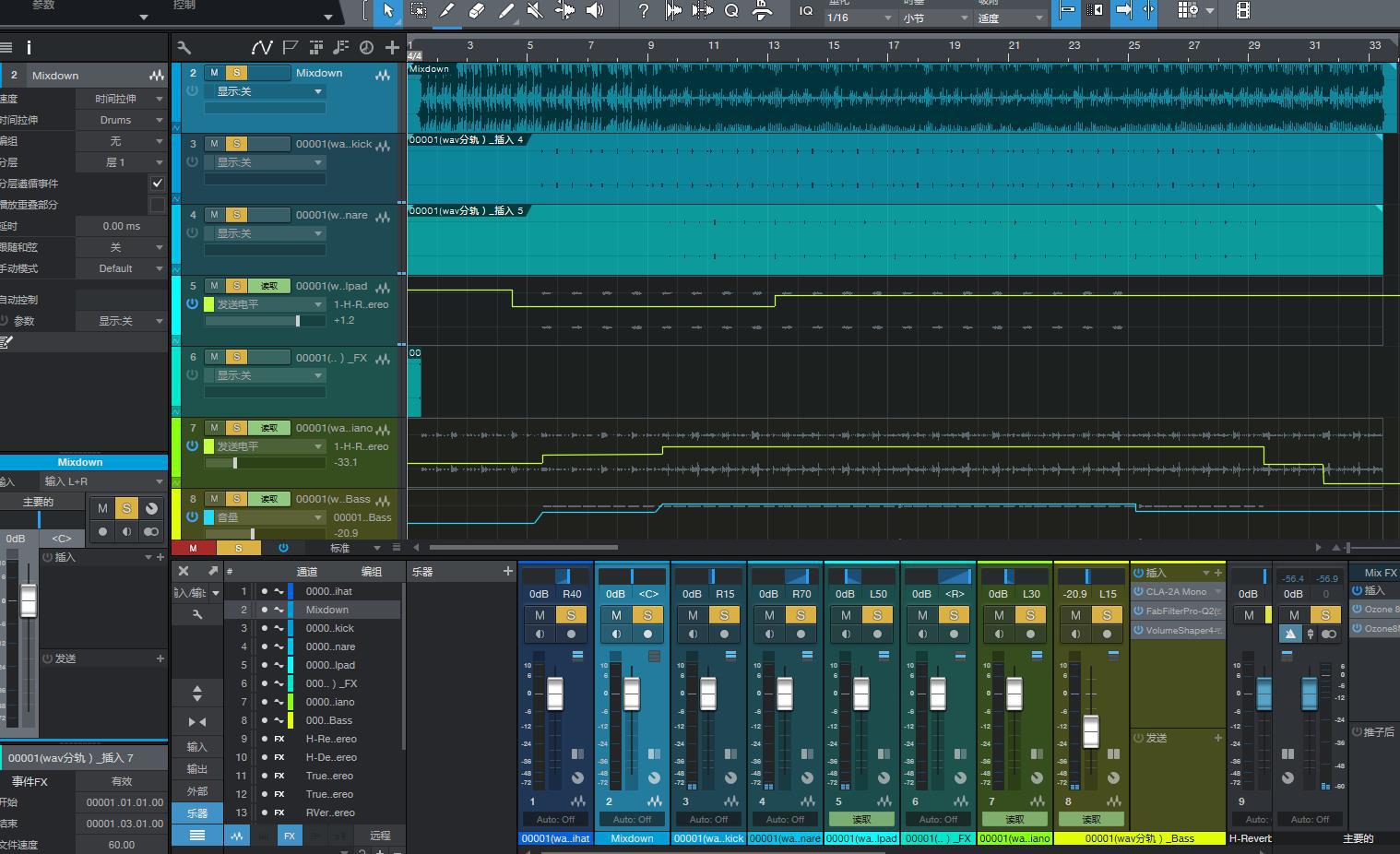Image resolution: width=1400 pixels, height=854 pixels.
Task: Open the global clock tempo icon
Action: [366, 48]
